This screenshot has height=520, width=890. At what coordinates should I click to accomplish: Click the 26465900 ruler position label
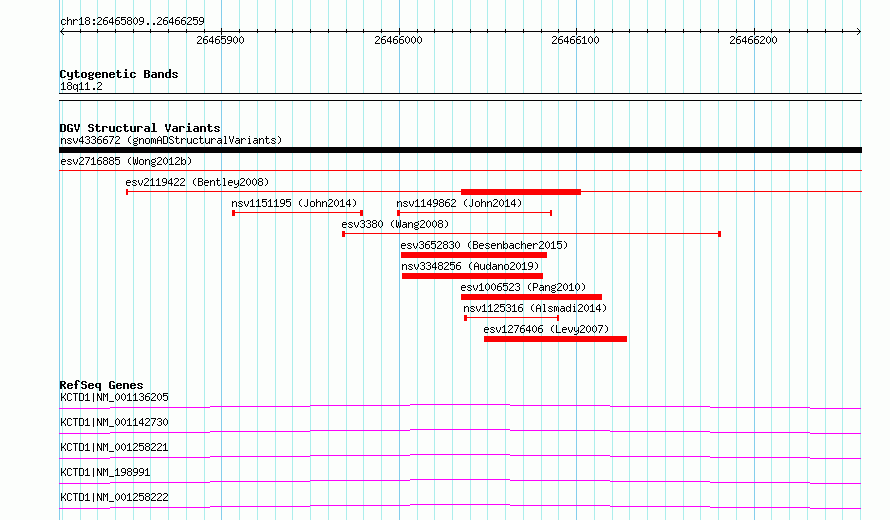tap(220, 40)
